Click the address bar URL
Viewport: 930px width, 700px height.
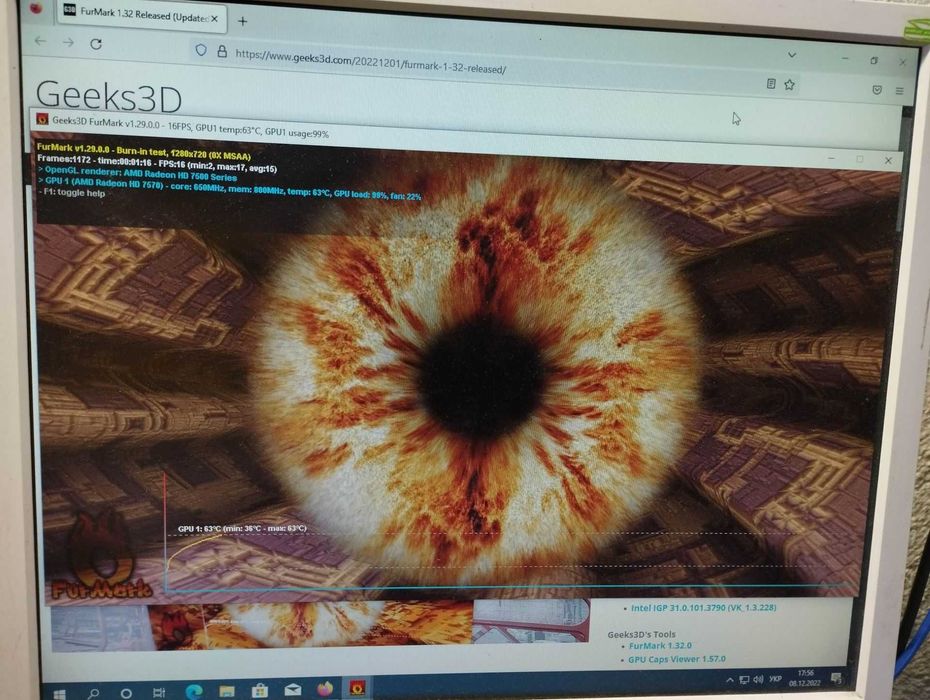[371, 61]
